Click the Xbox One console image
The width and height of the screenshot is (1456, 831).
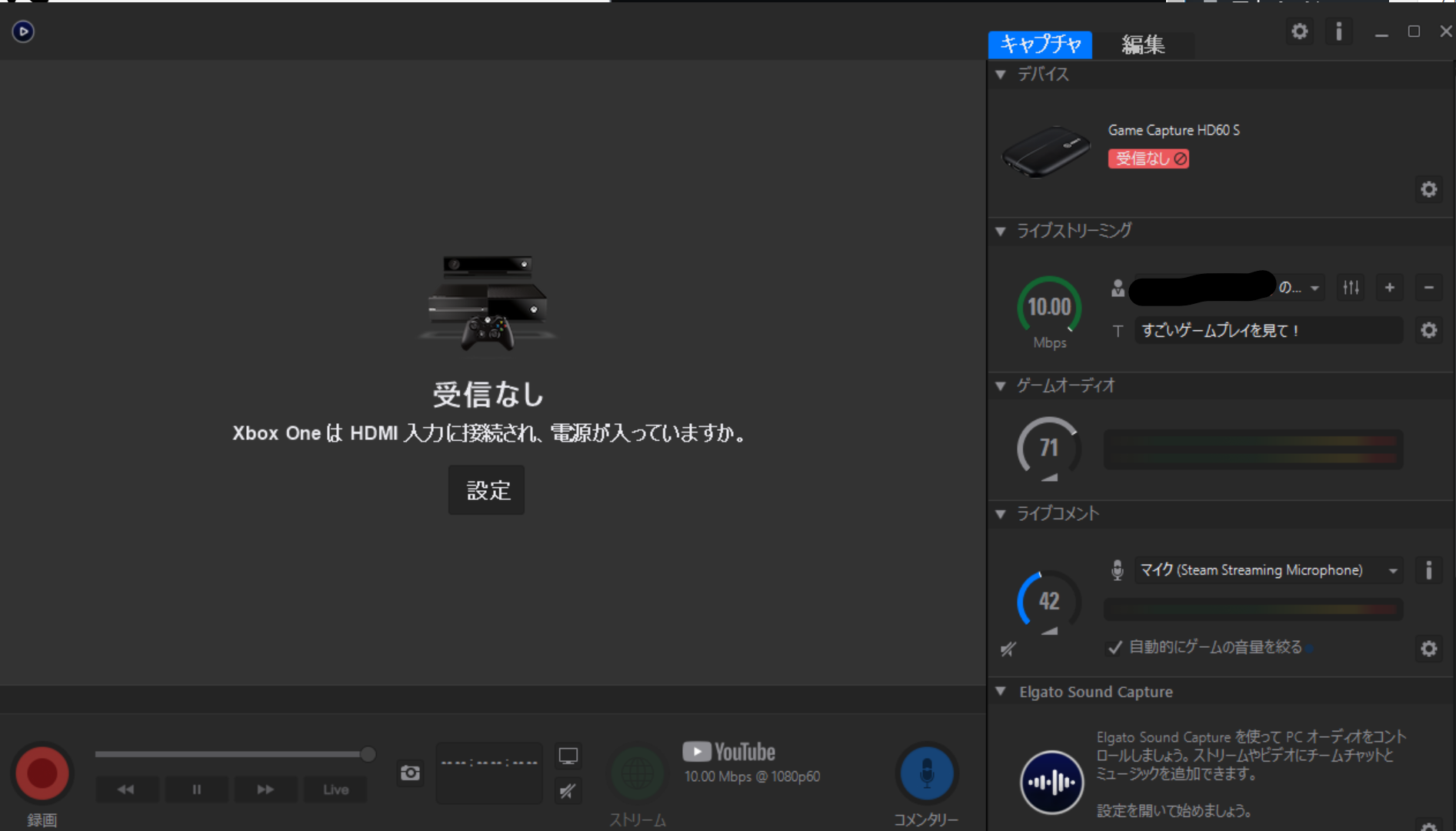(x=488, y=304)
